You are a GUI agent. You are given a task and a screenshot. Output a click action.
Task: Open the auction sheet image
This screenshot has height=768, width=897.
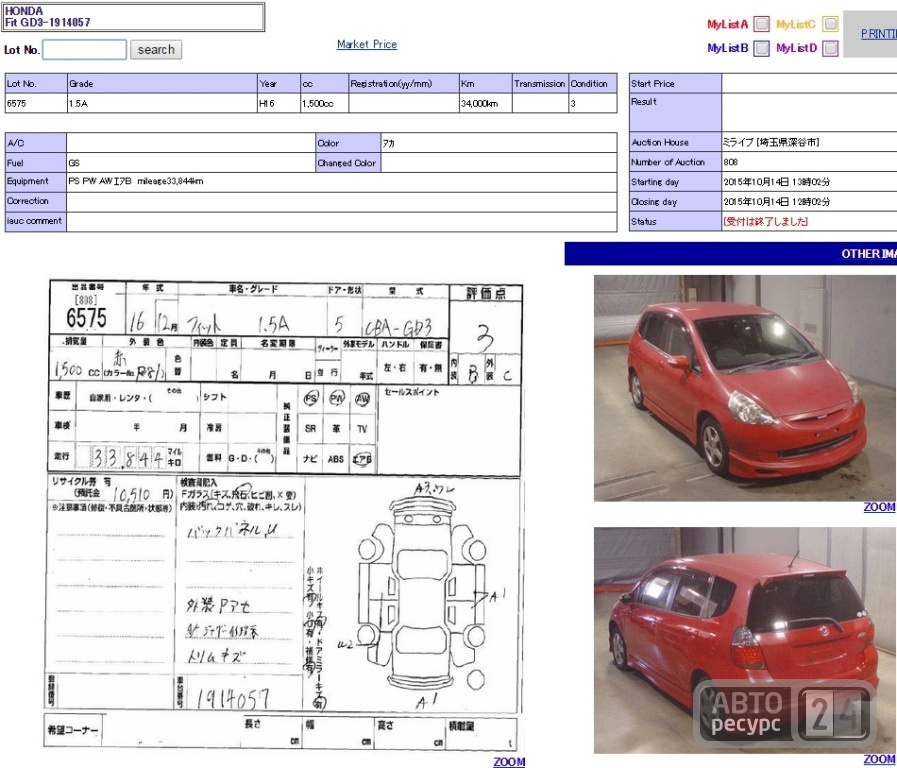(x=285, y=514)
